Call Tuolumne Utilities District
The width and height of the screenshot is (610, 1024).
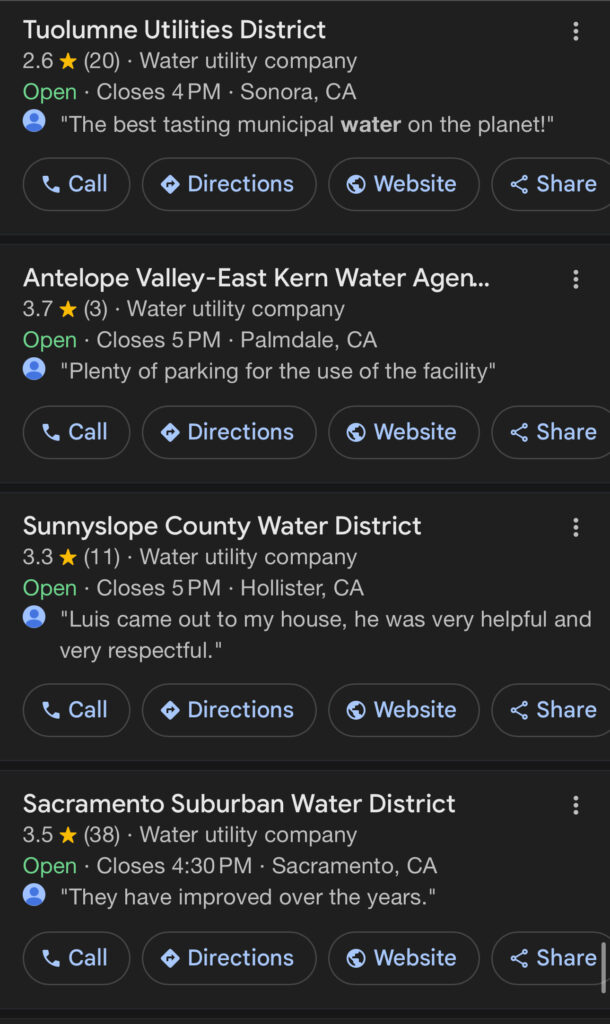(76, 184)
